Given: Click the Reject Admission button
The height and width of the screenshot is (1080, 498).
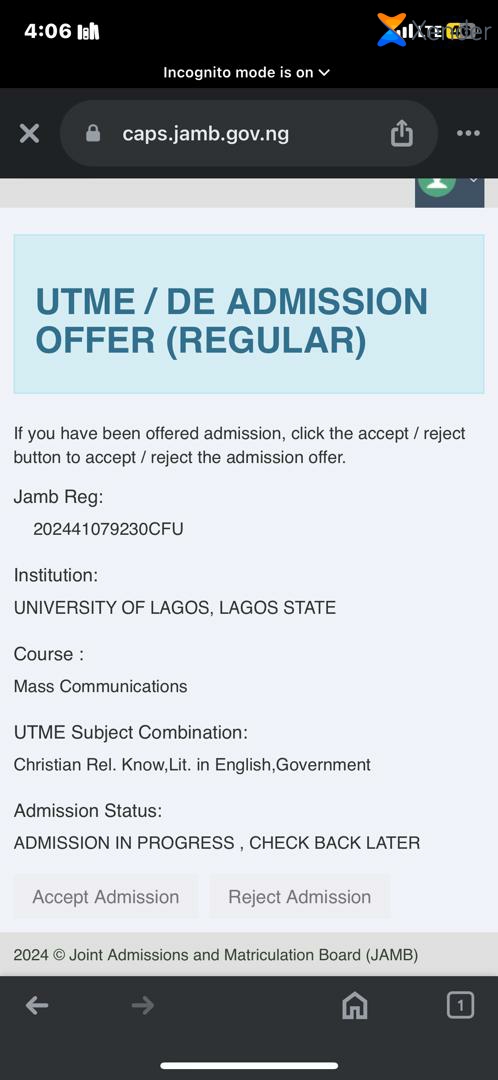Looking at the screenshot, I should coord(300,897).
